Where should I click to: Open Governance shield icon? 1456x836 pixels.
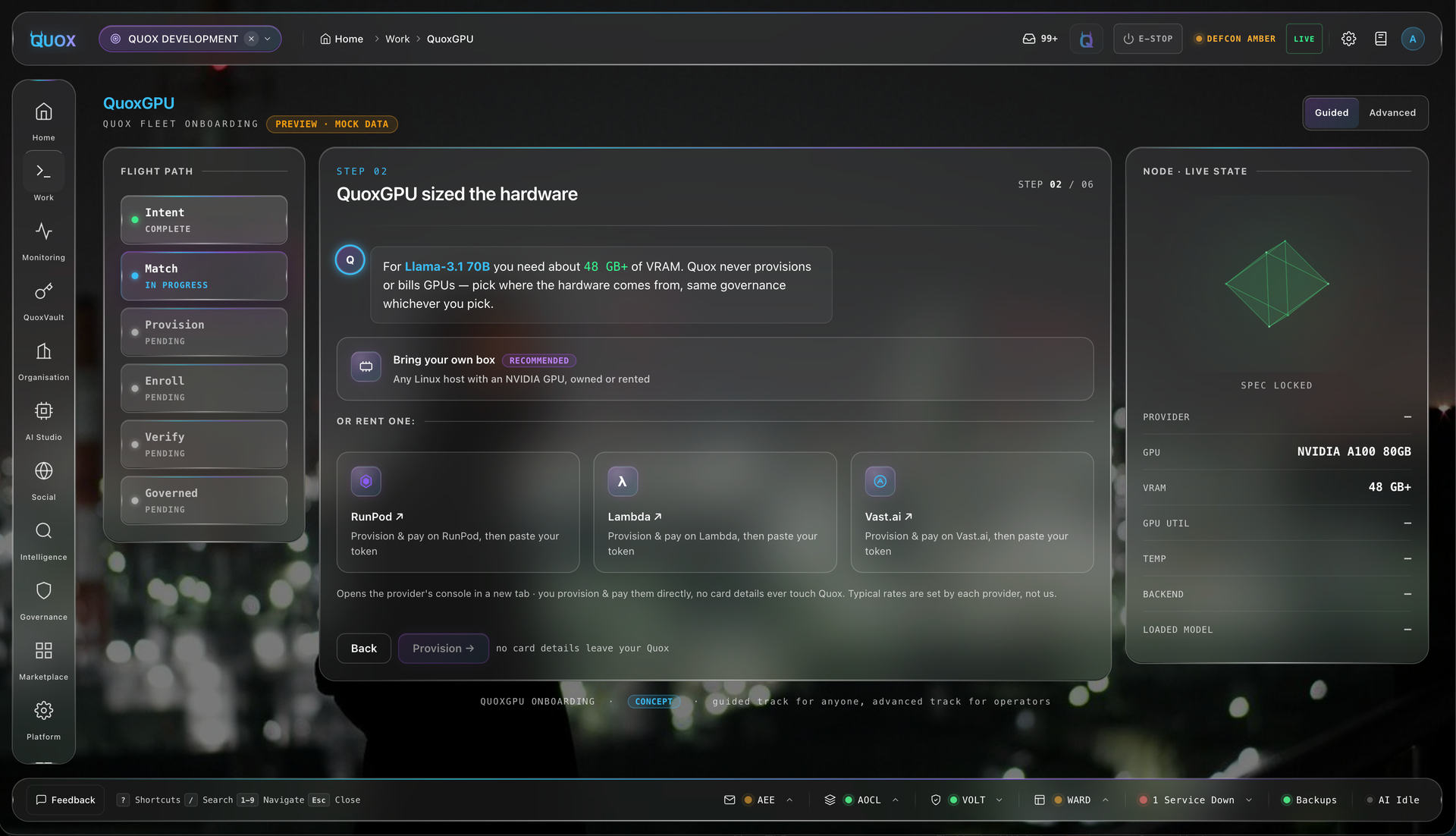click(43, 591)
